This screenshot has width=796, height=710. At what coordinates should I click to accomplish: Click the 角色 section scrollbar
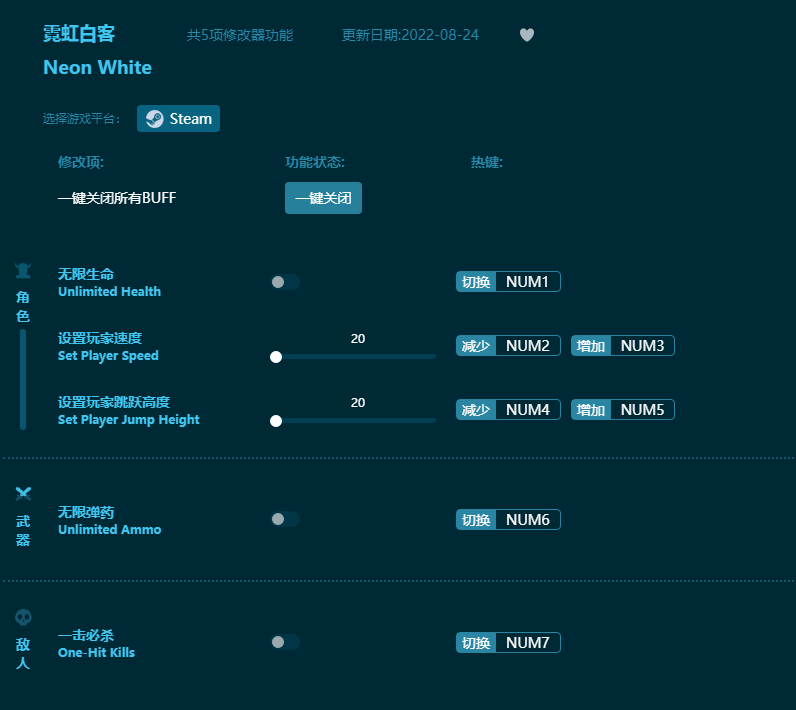pyautogui.click(x=23, y=380)
